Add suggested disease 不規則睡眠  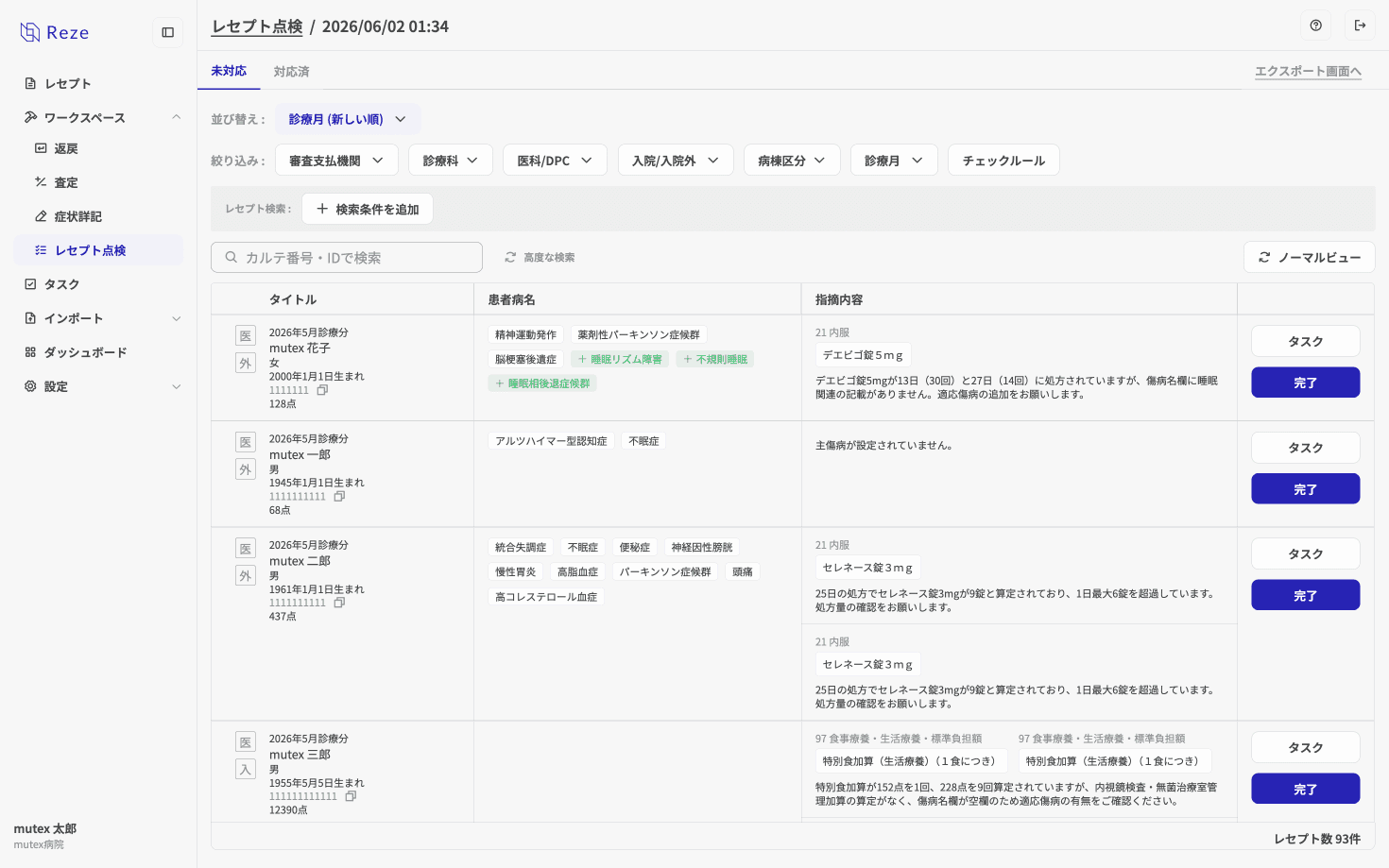click(x=714, y=359)
